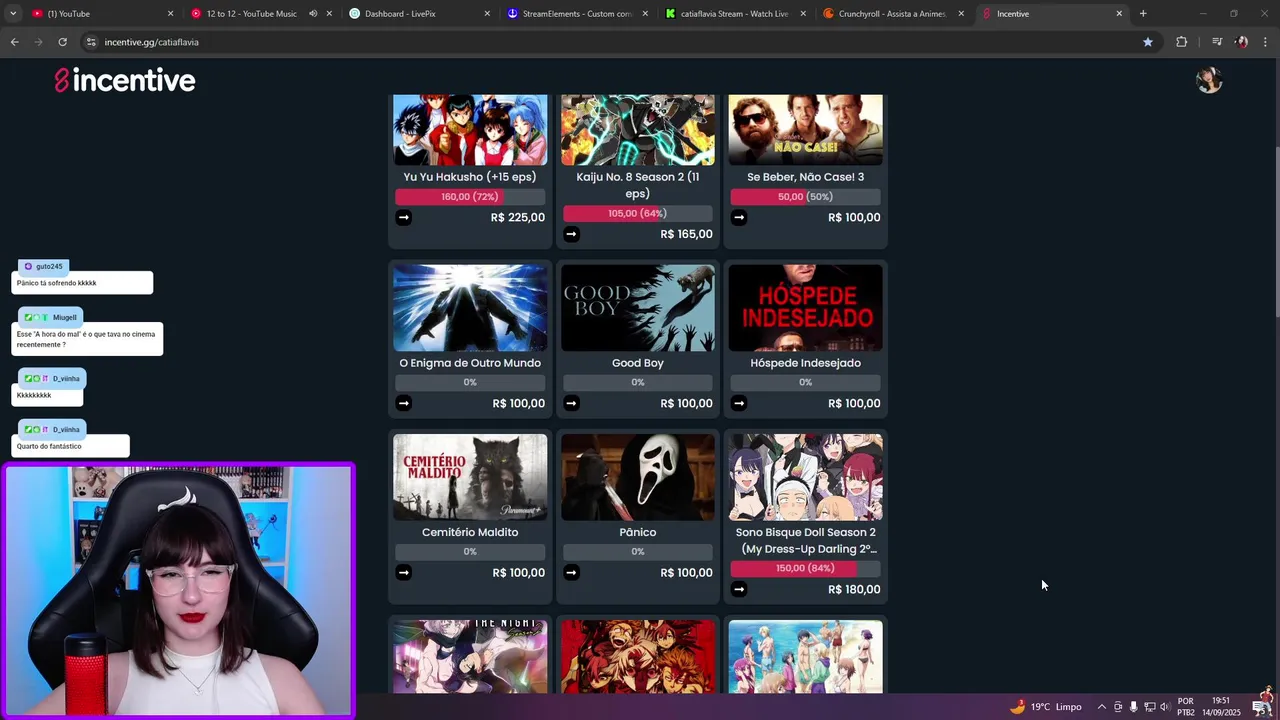Screen dimensions: 1280x720
Task: Open arrow button on Sono Bisque Doll card
Action: click(739, 589)
